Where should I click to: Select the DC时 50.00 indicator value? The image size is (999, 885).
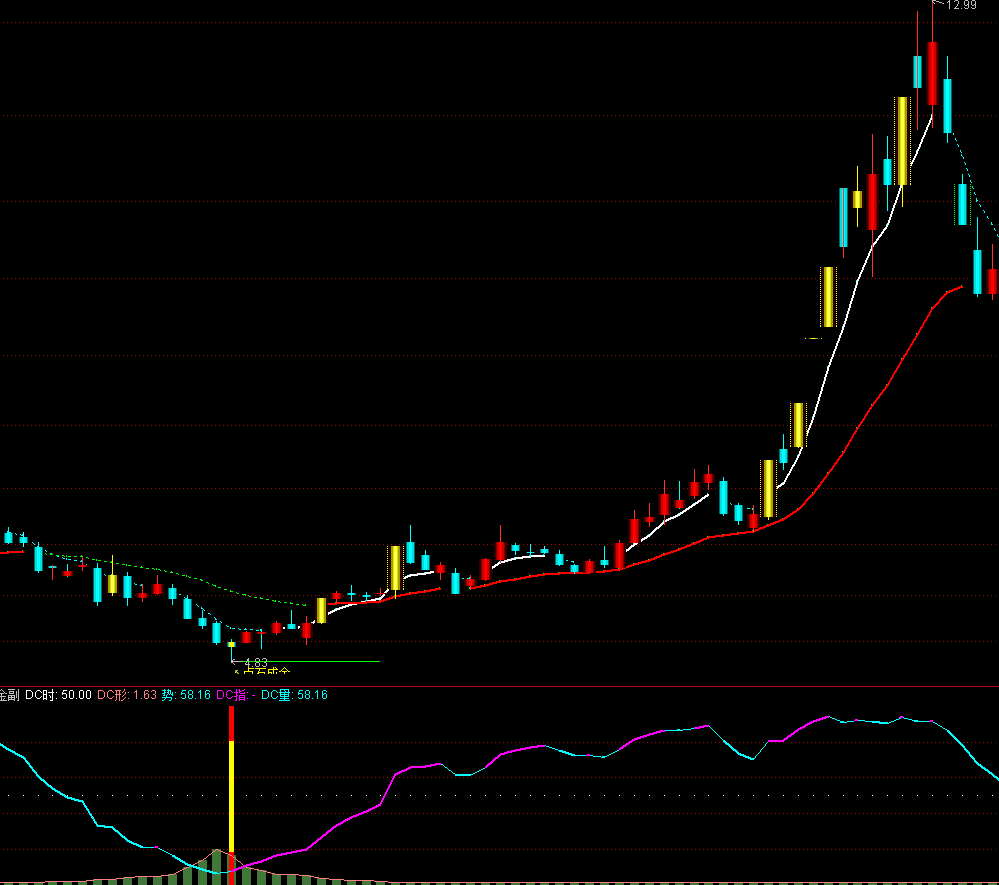click(x=59, y=695)
